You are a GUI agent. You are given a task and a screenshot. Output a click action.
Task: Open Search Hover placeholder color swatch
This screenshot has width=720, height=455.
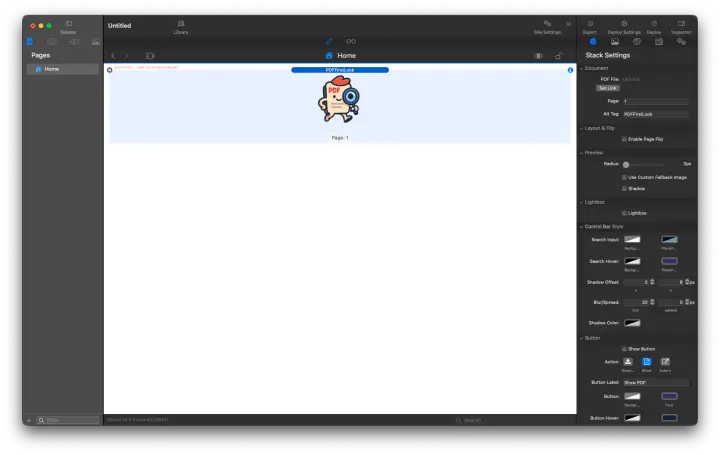pyautogui.click(x=669, y=262)
